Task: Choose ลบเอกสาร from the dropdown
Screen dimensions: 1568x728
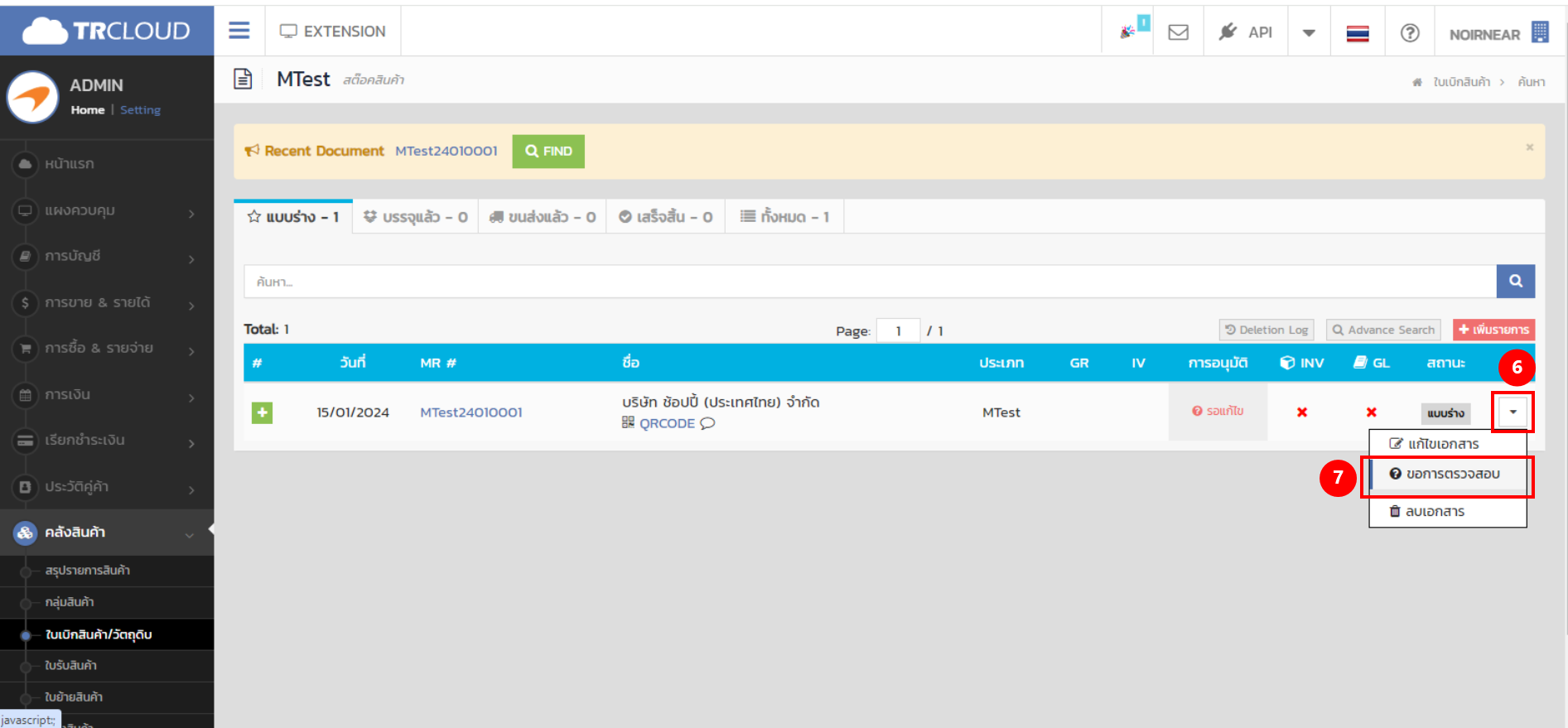Action: tap(1447, 512)
